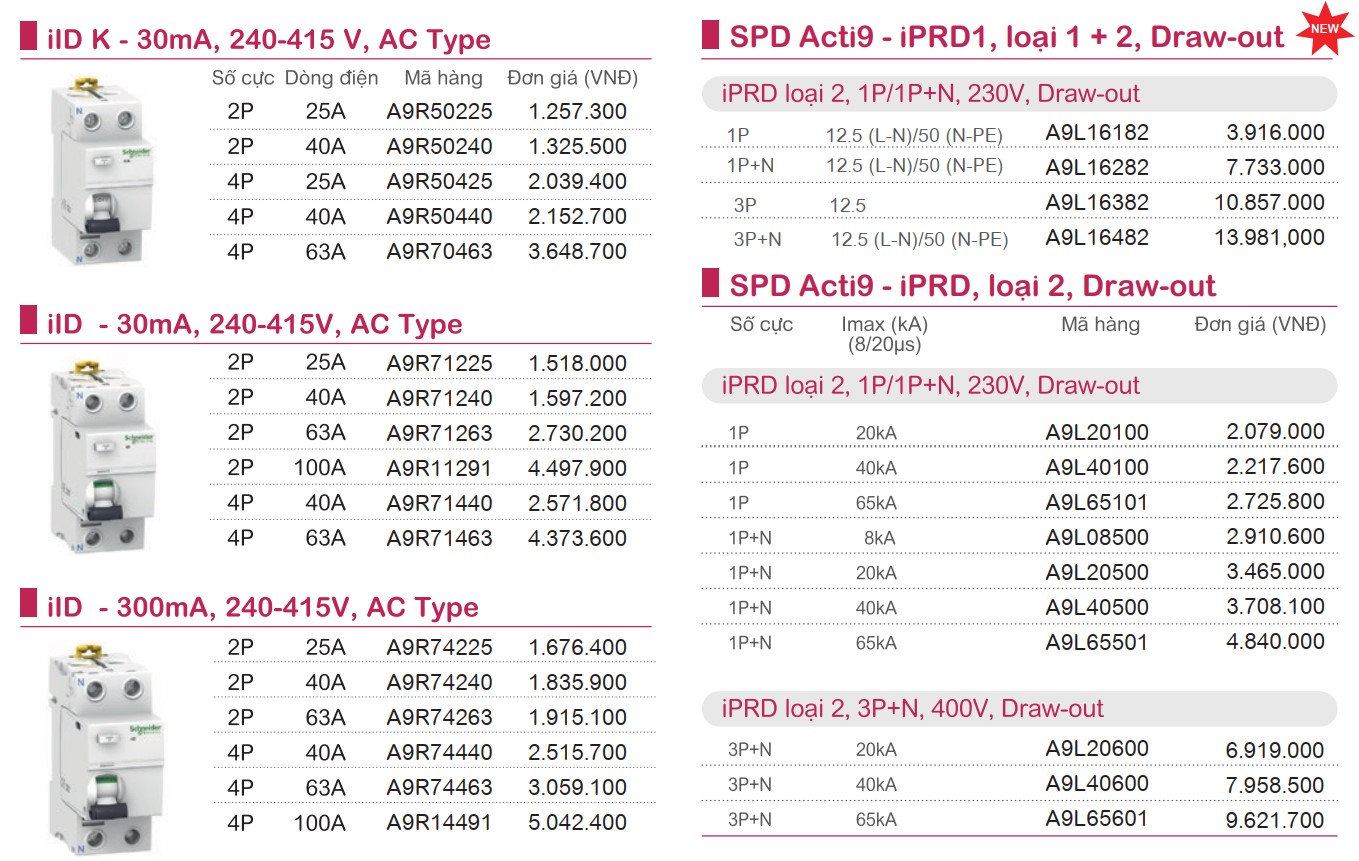Select the heading 'iID - 300mA, 240-415V, AC Type'
1359x861 pixels.
[x=263, y=608]
